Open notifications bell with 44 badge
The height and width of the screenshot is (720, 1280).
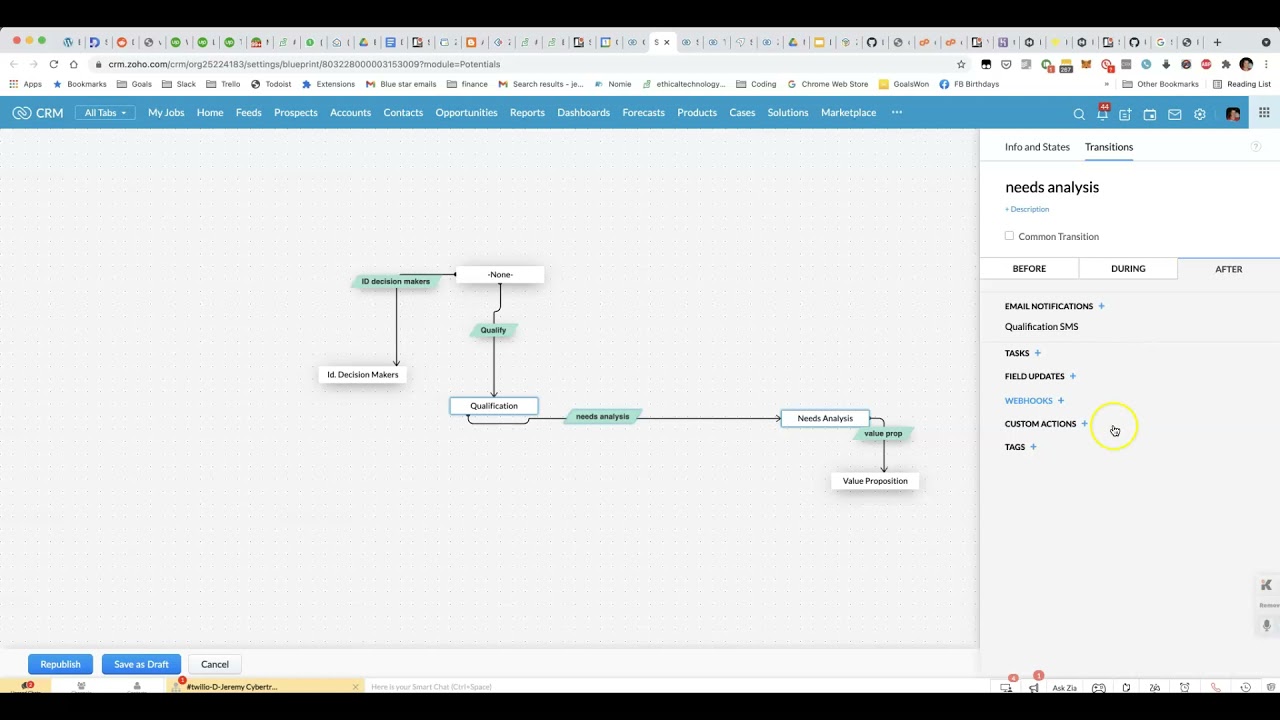(x=1102, y=113)
